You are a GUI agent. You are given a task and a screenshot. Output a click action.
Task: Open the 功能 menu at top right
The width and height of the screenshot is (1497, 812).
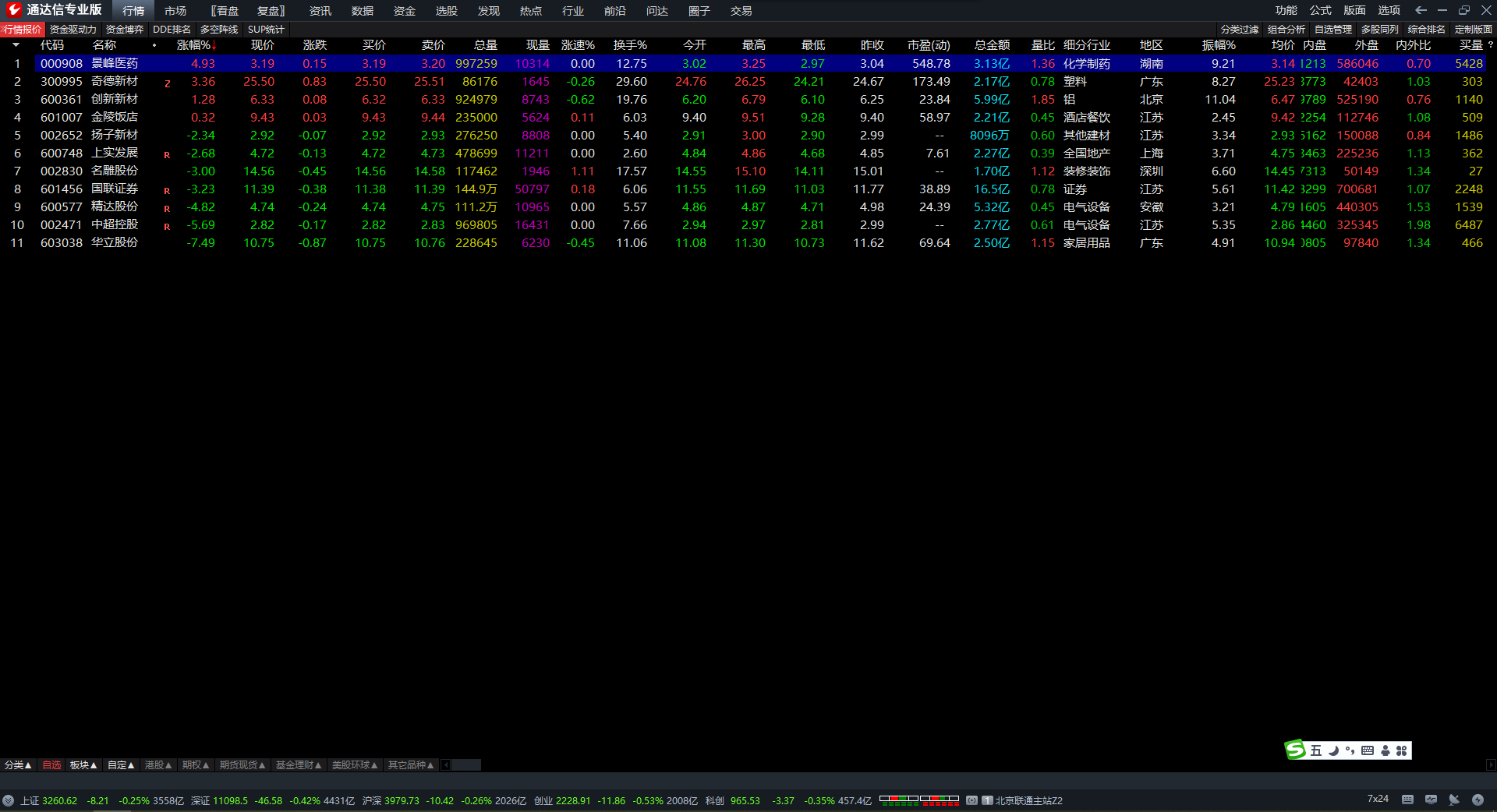coord(1286,10)
